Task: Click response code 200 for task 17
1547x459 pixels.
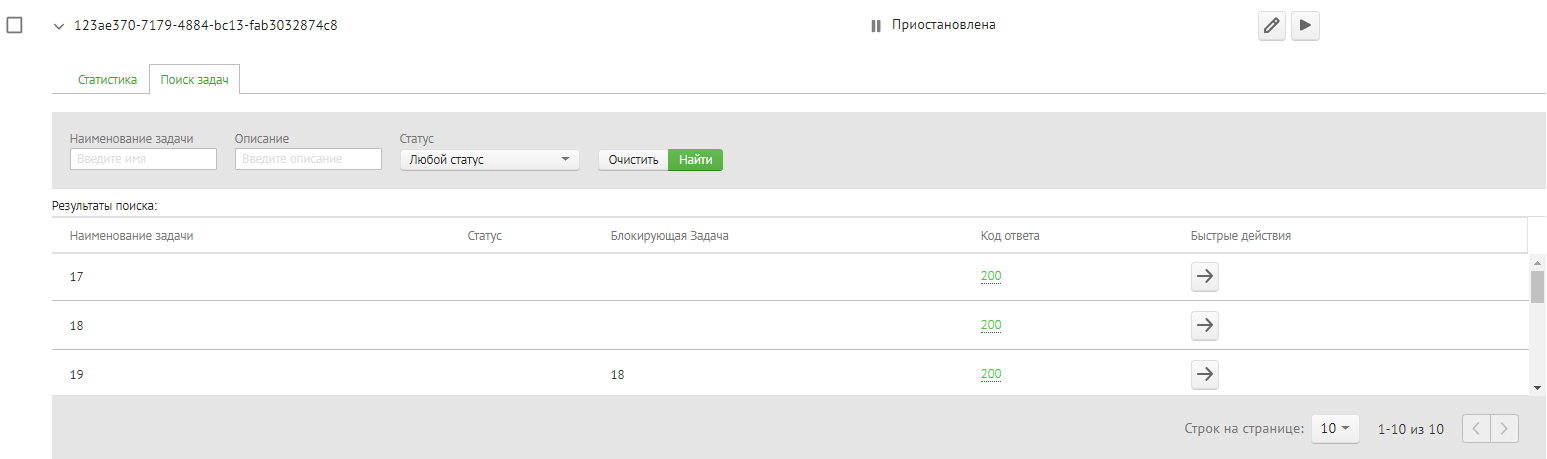Action: point(990,276)
